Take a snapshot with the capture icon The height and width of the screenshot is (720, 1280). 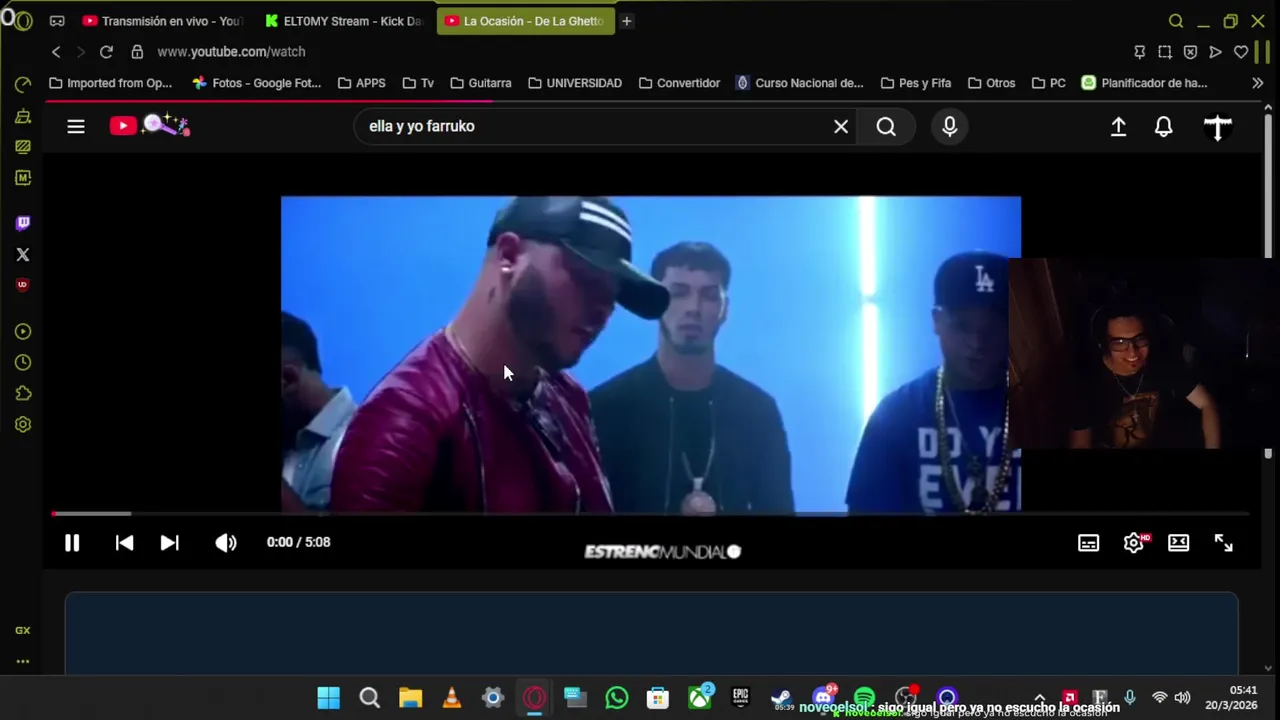[1165, 52]
